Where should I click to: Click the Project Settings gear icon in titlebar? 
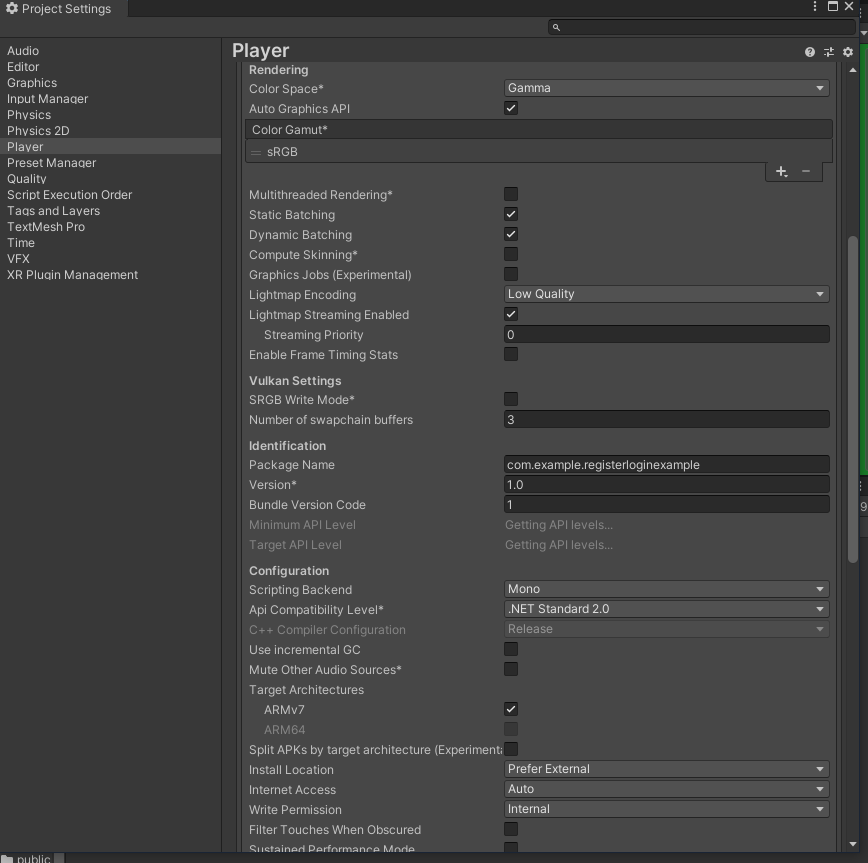pos(12,8)
